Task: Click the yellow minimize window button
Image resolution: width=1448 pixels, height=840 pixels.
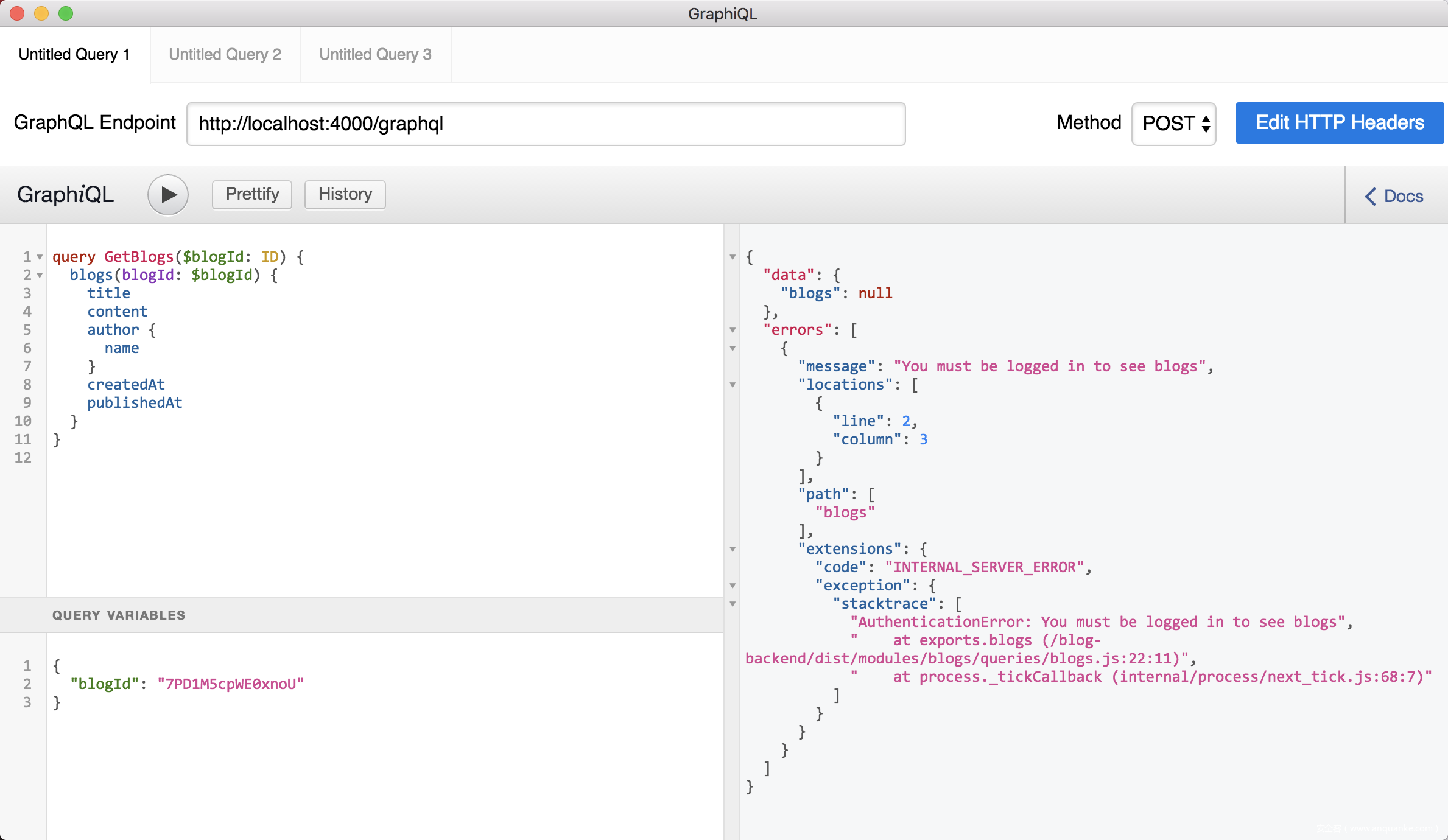Action: pos(41,13)
